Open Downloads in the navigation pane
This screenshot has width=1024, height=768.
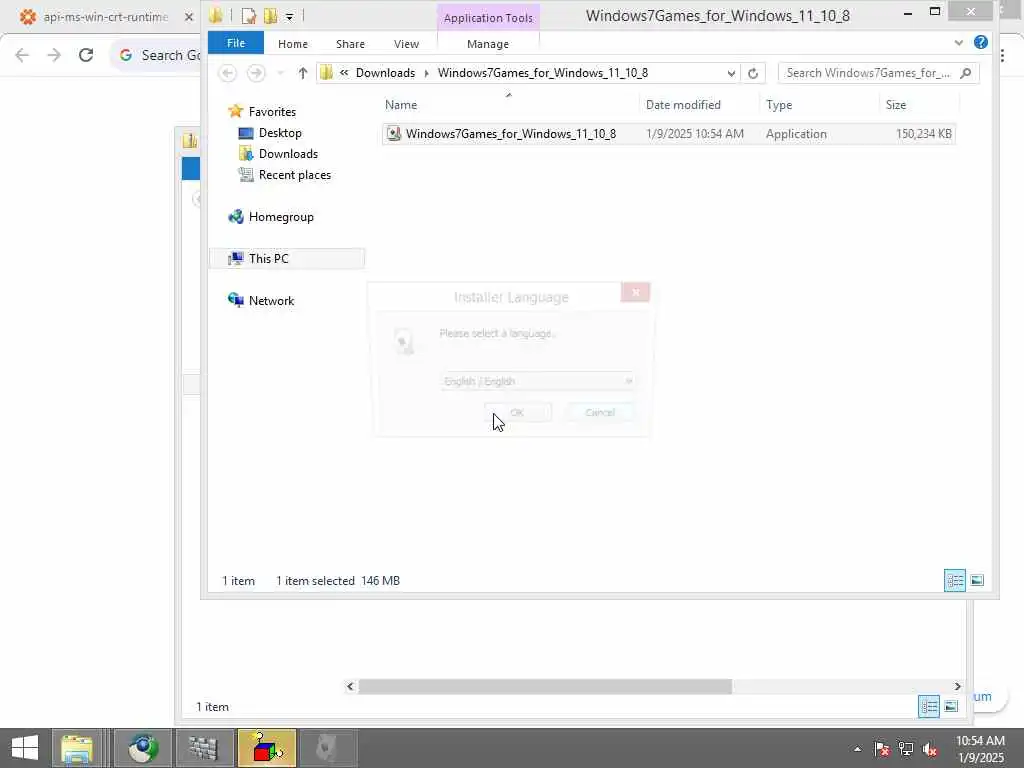click(x=288, y=153)
